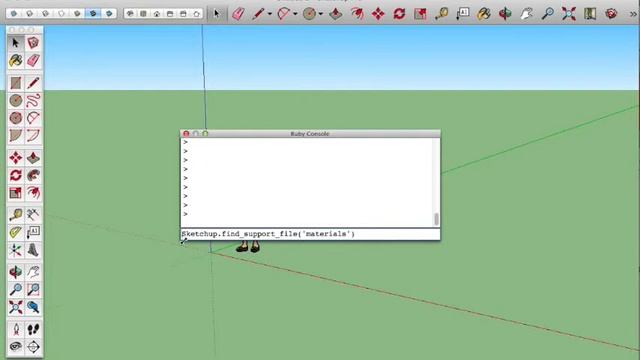Choose Protractor tool in left palette
640x360 pixels.
pos(16,232)
